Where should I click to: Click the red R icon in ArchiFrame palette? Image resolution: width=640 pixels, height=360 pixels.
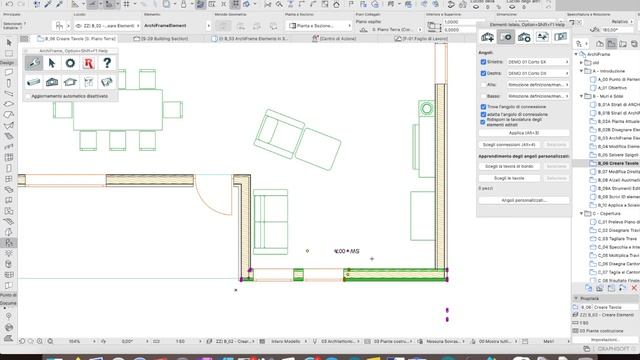[x=89, y=63]
